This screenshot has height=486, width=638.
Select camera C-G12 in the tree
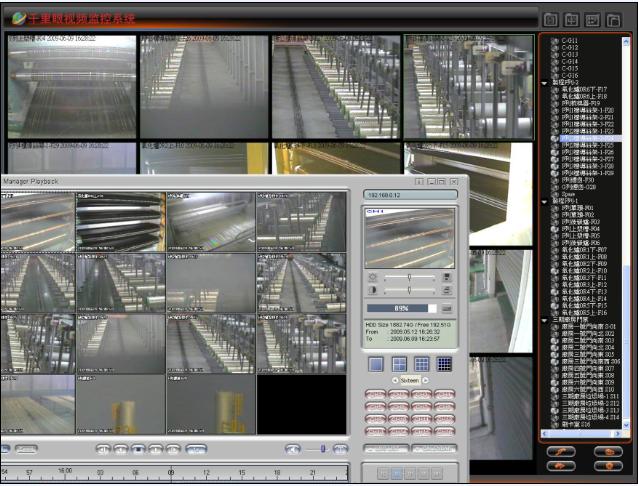pyautogui.click(x=570, y=48)
